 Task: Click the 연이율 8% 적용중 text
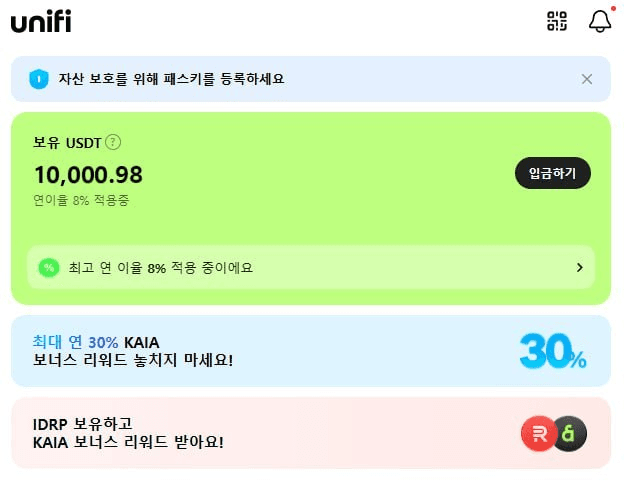pos(81,200)
